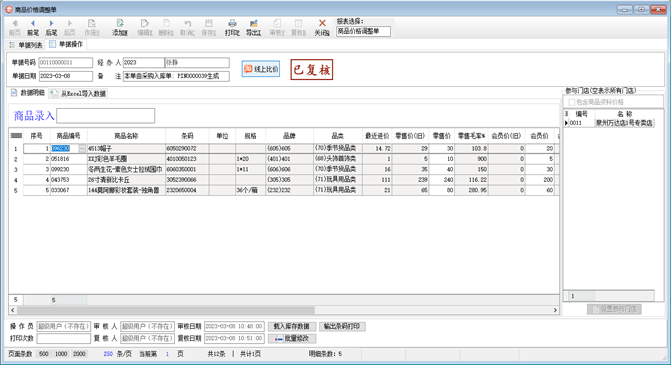Click the 输出条码打印 button
This screenshot has height=365, width=671.
coord(341,326)
